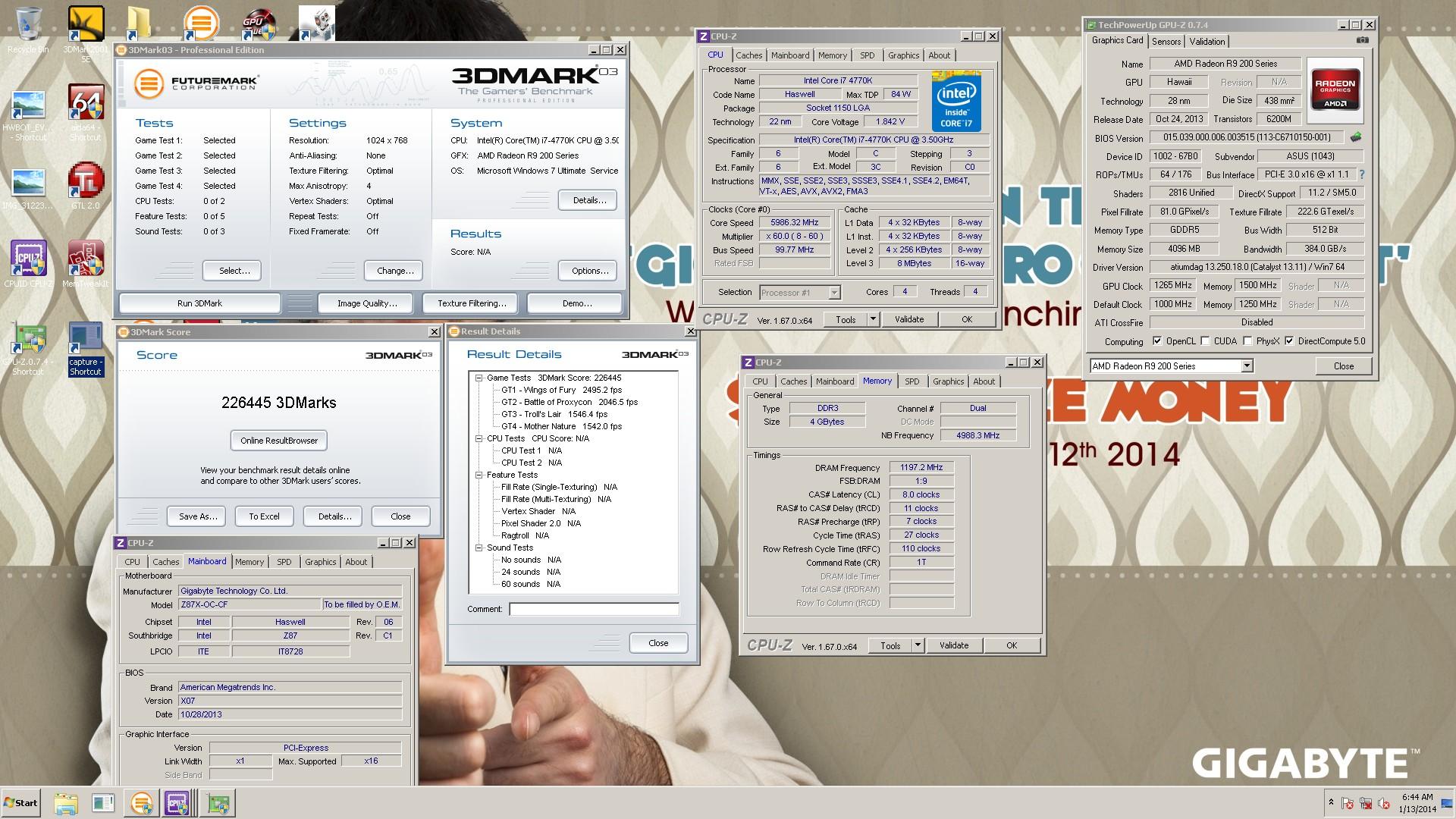Select GT4 - Mother Nature result row
Image resolution: width=1456 pixels, height=819 pixels.
point(561,426)
